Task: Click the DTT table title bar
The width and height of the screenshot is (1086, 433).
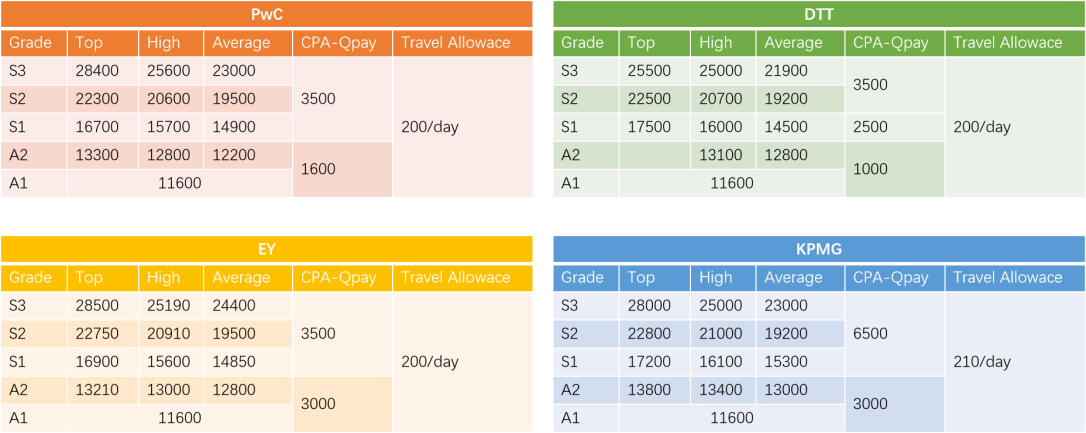Action: 818,15
